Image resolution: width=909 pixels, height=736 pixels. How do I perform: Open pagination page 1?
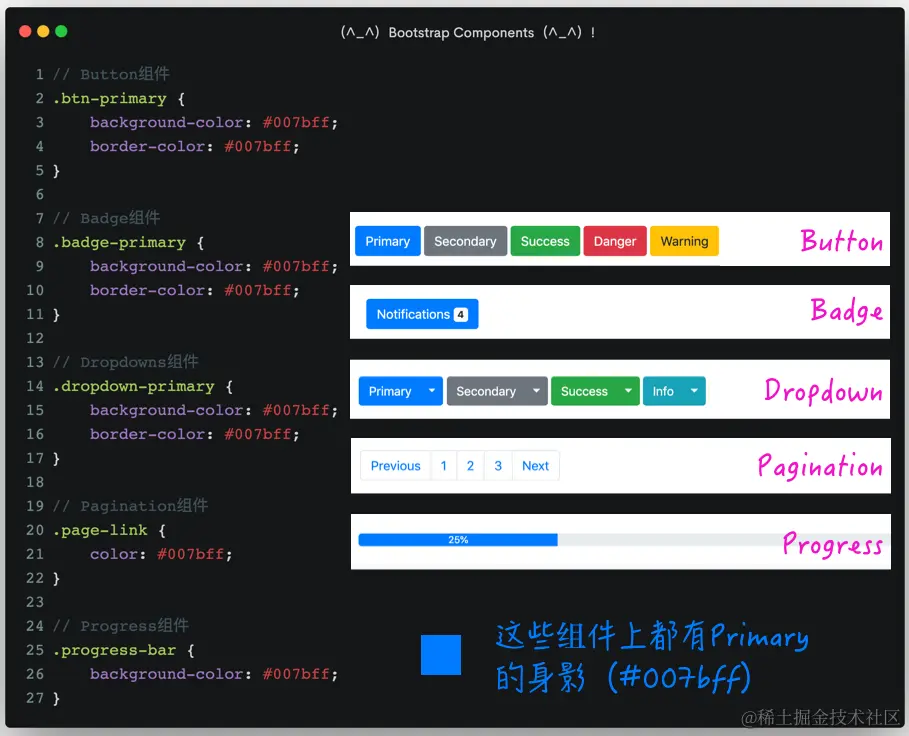444,465
